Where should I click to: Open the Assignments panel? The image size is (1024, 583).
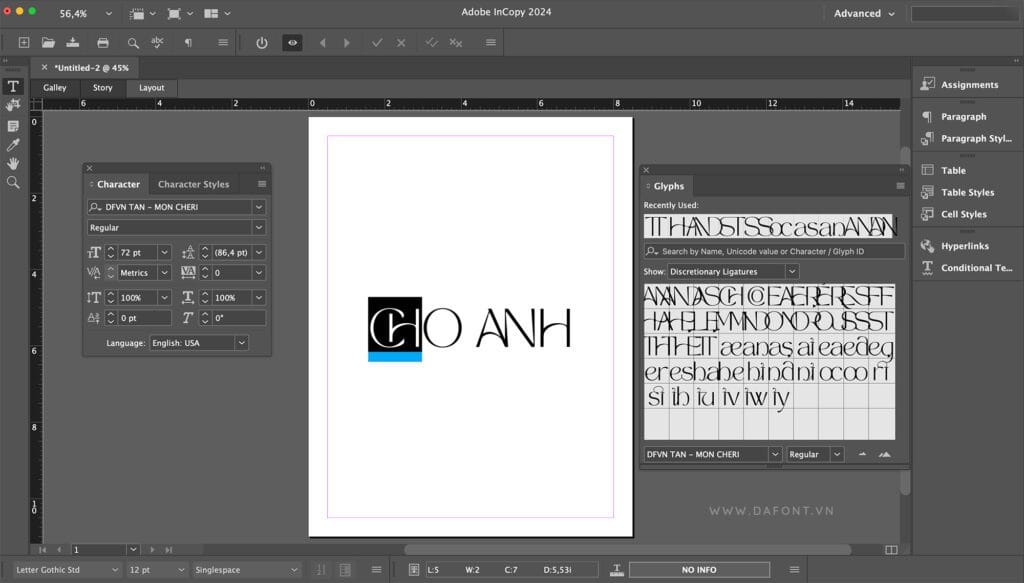(969, 84)
